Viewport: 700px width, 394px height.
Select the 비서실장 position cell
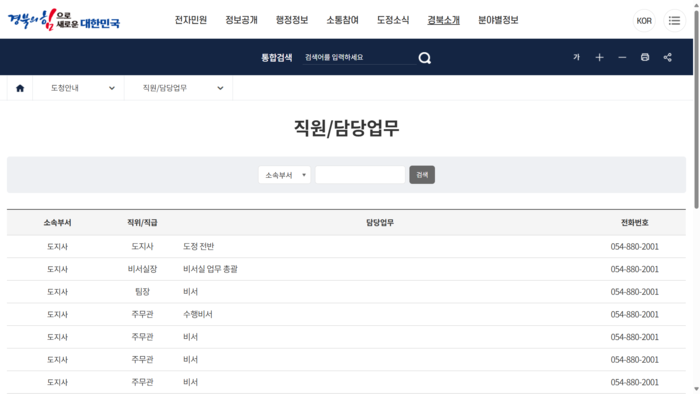(142, 269)
